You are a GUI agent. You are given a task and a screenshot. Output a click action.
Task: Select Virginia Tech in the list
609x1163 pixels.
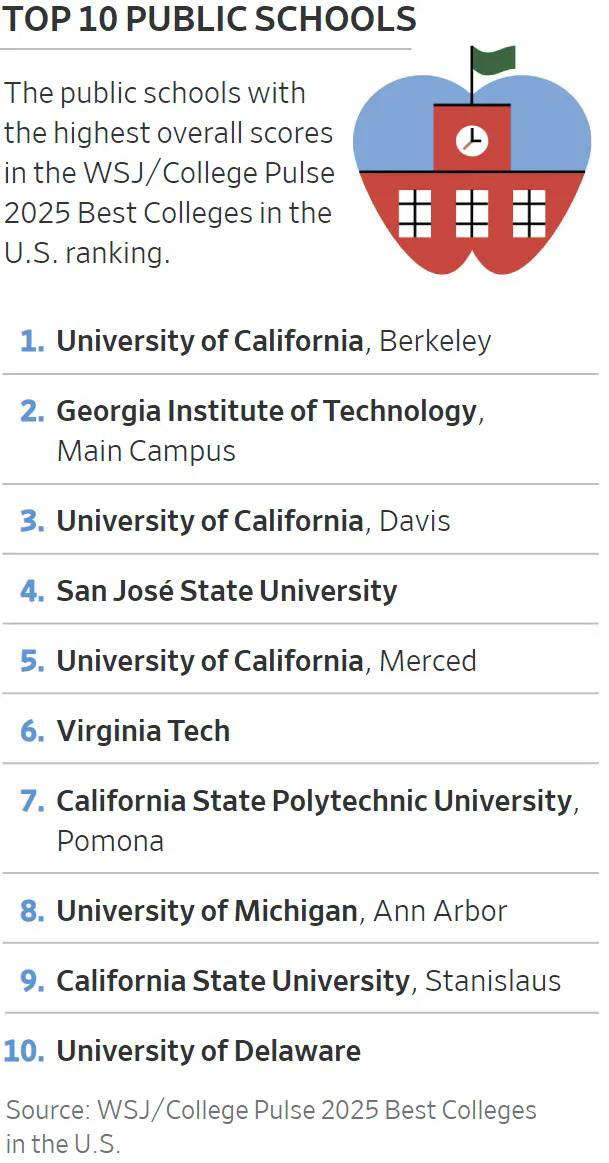click(x=143, y=731)
